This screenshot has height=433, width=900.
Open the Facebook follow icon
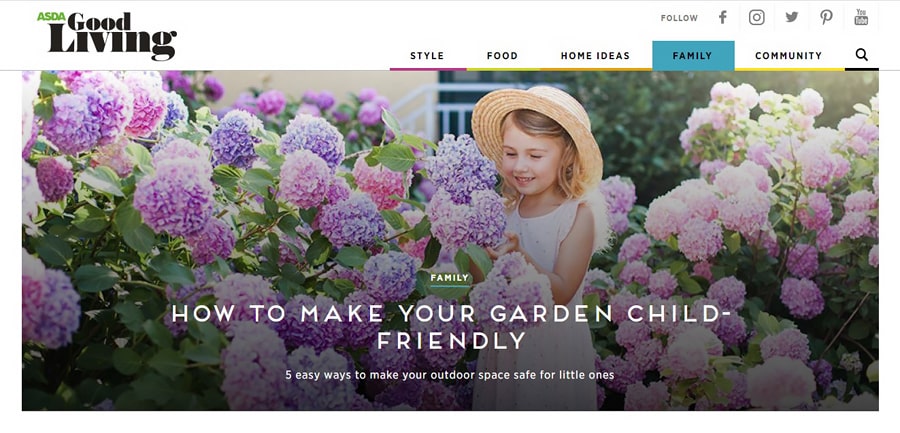723,17
